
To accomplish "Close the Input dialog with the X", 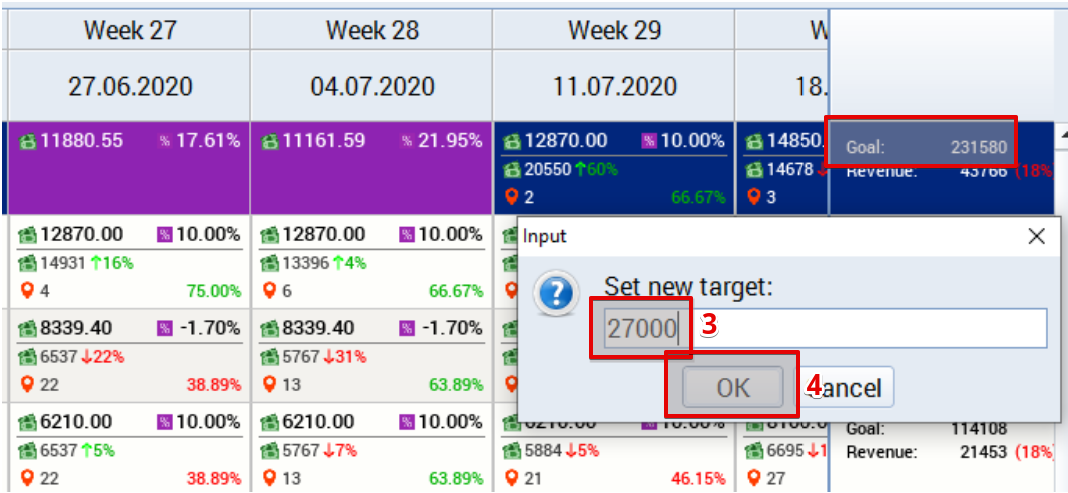I will coord(1036,236).
